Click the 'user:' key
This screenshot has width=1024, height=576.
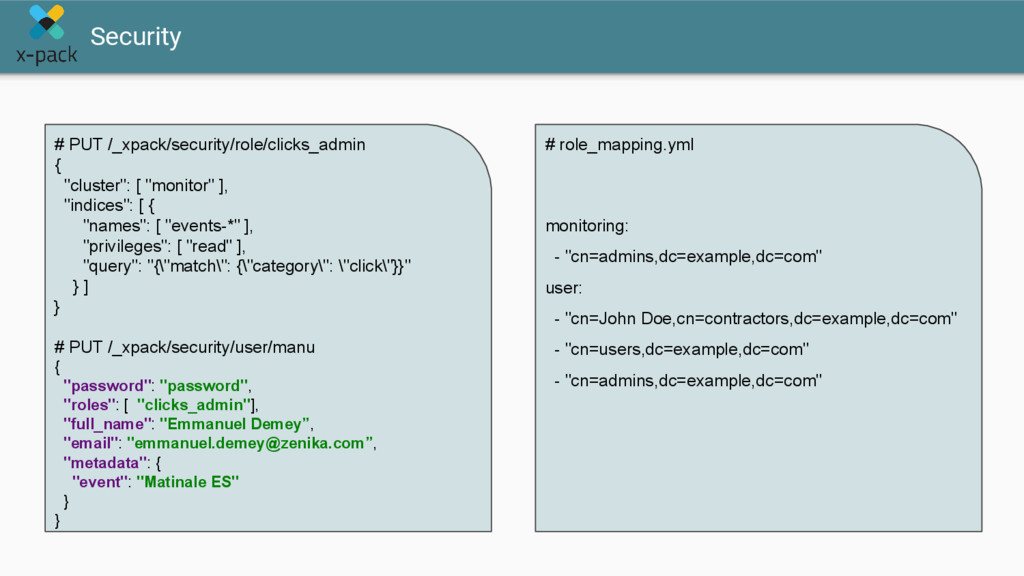tap(564, 288)
